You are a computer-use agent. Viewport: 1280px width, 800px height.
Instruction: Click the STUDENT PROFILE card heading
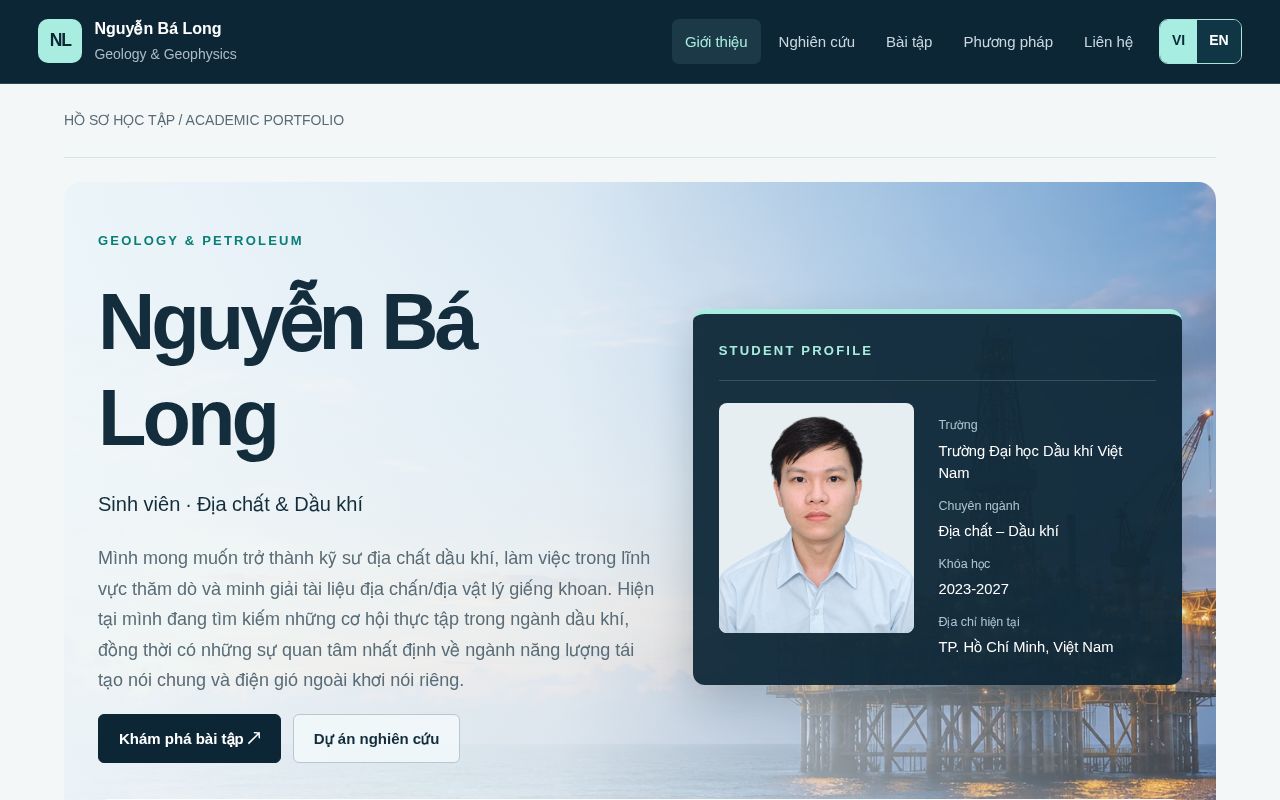(x=795, y=350)
